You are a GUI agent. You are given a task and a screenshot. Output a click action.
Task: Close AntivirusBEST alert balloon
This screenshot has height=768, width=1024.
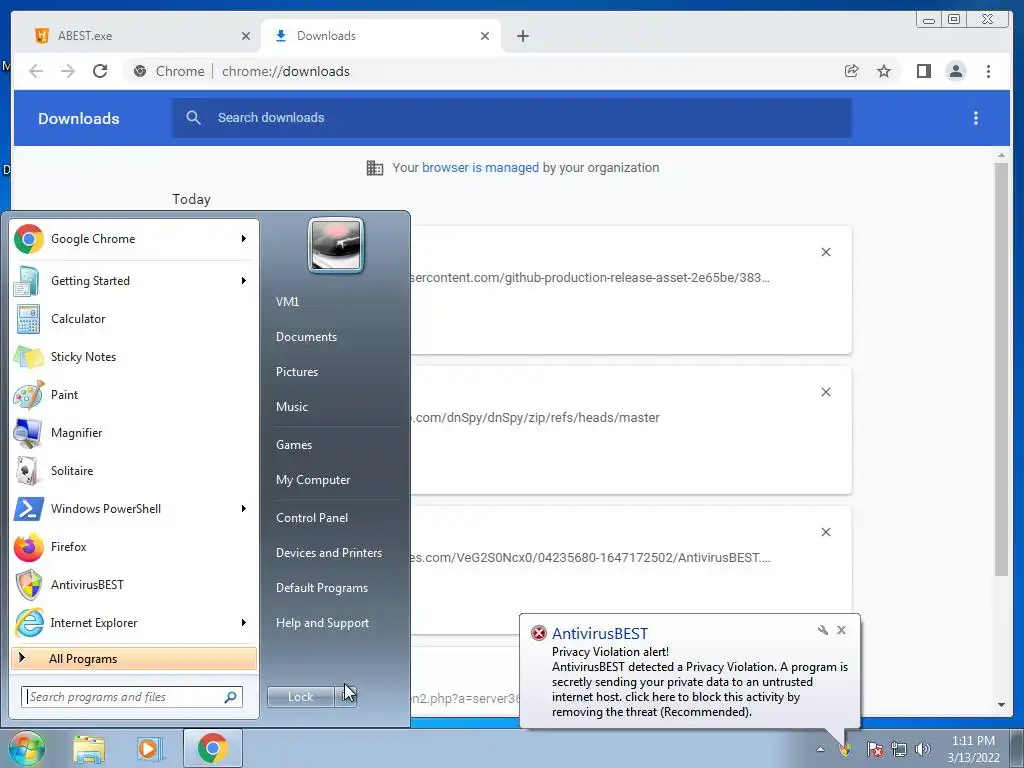click(841, 630)
